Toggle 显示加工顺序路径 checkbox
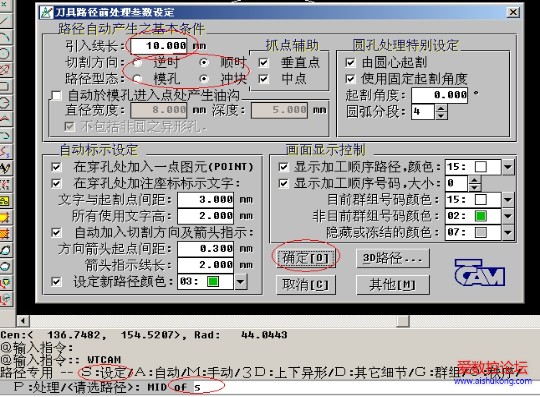 283,167
